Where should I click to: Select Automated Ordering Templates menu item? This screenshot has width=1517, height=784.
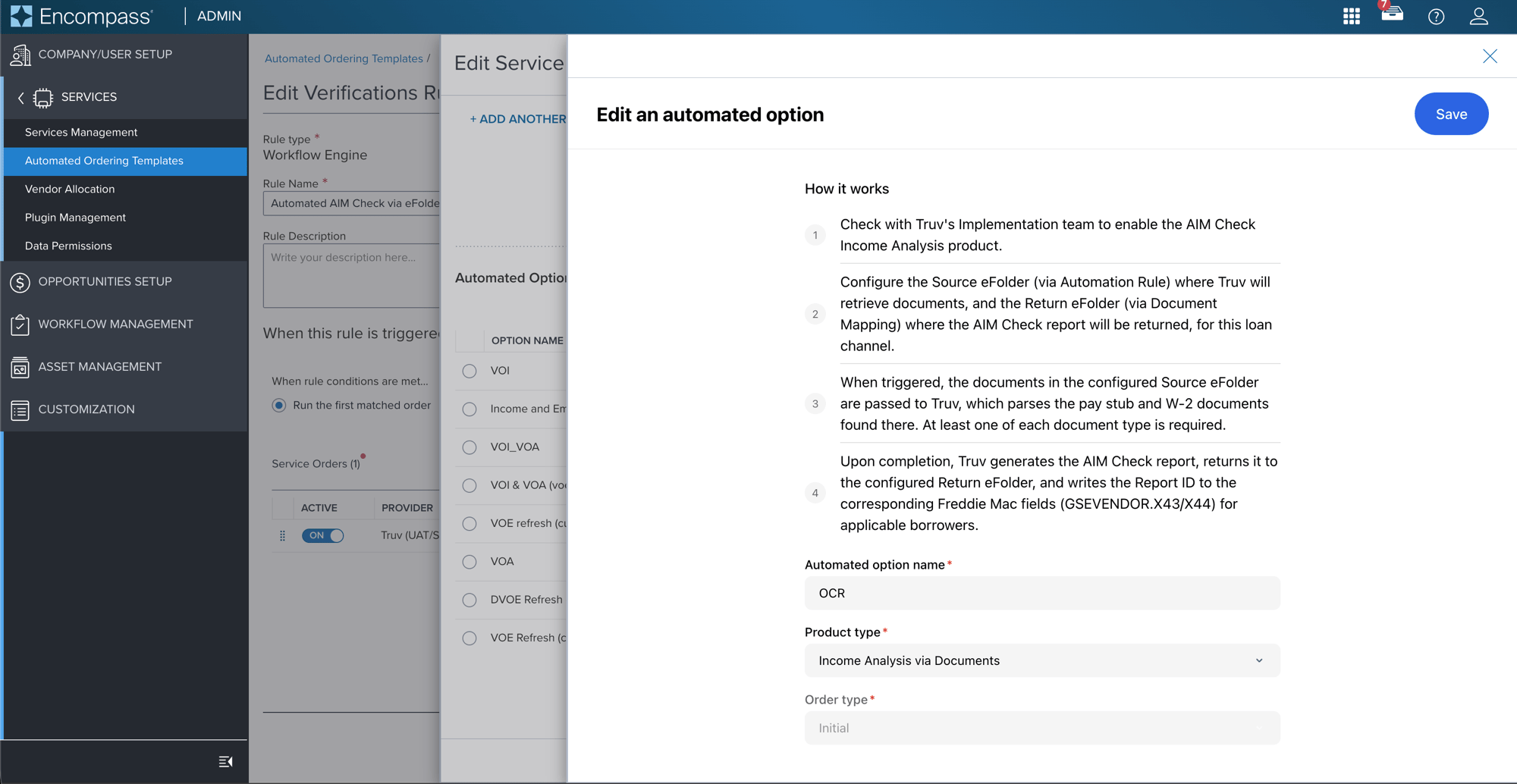(x=125, y=161)
